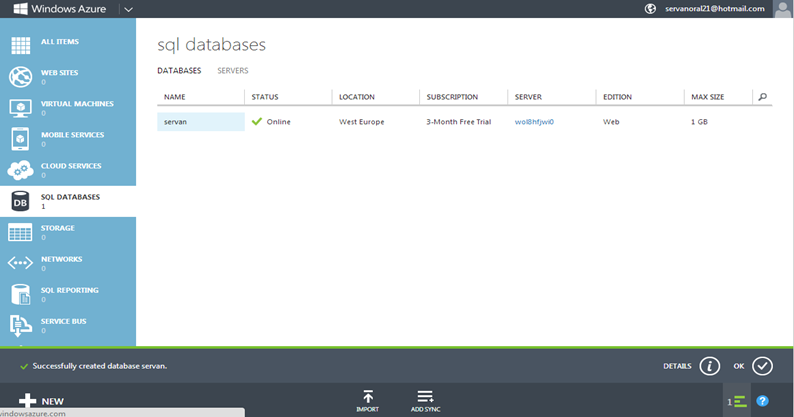
Task: Open the help question mark icon
Action: coord(763,401)
